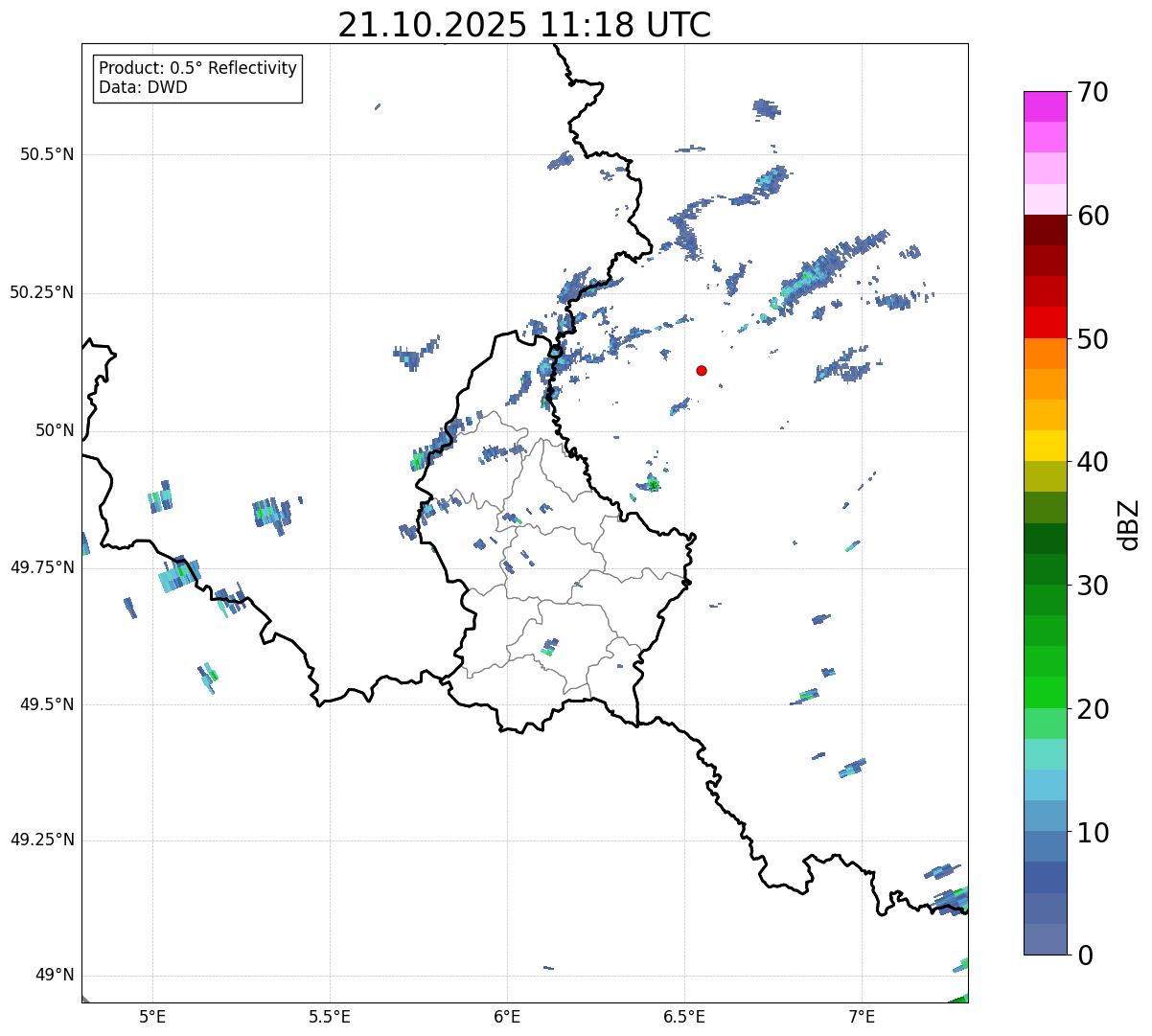
Task: Click the 50 dBZ colorbar label
Action: [x=1093, y=339]
